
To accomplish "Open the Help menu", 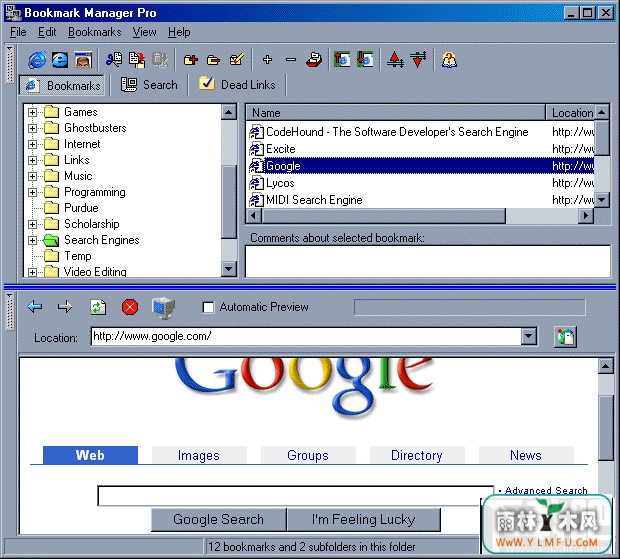I will click(179, 32).
